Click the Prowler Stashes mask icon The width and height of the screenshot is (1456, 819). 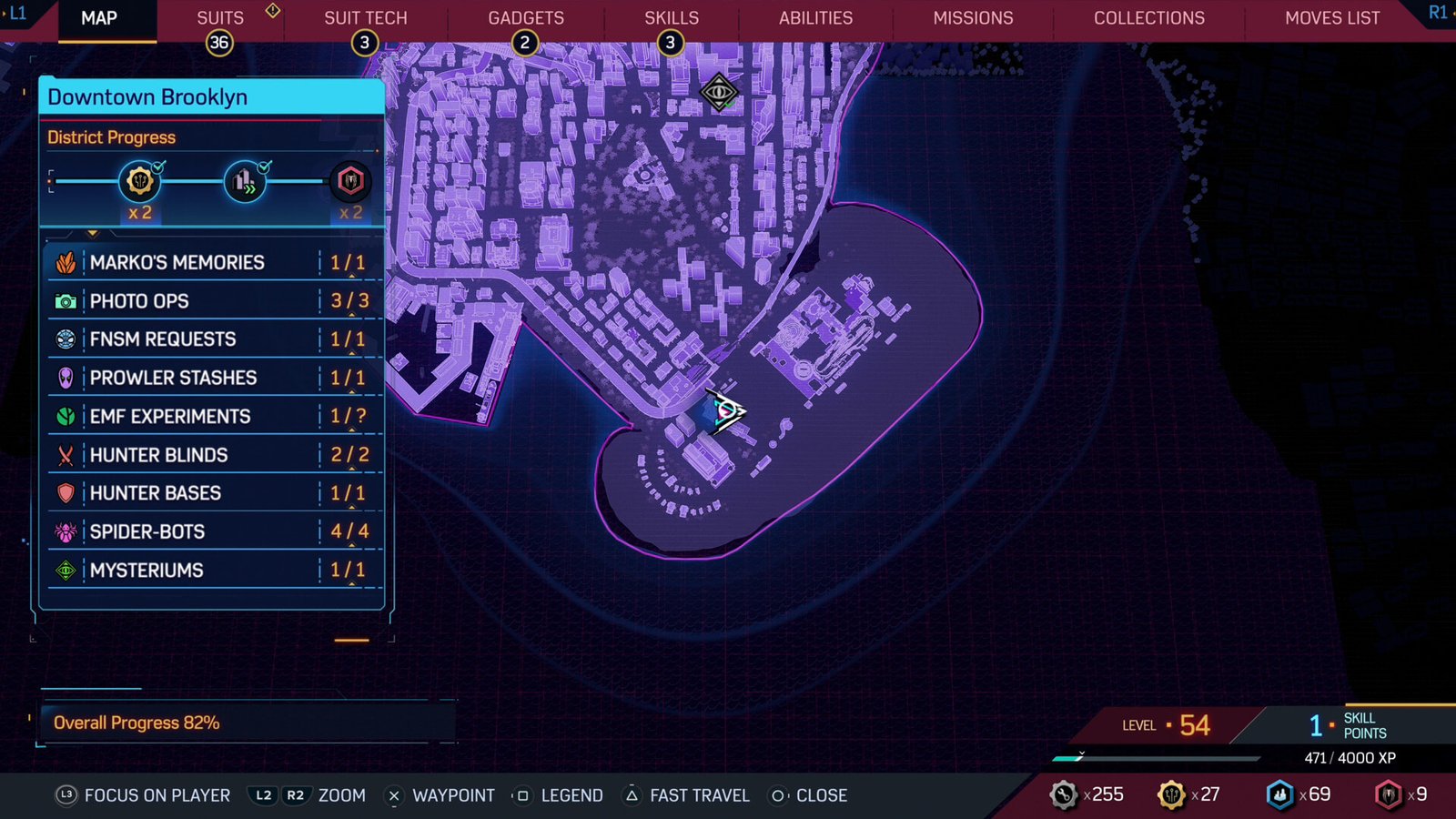click(x=66, y=378)
